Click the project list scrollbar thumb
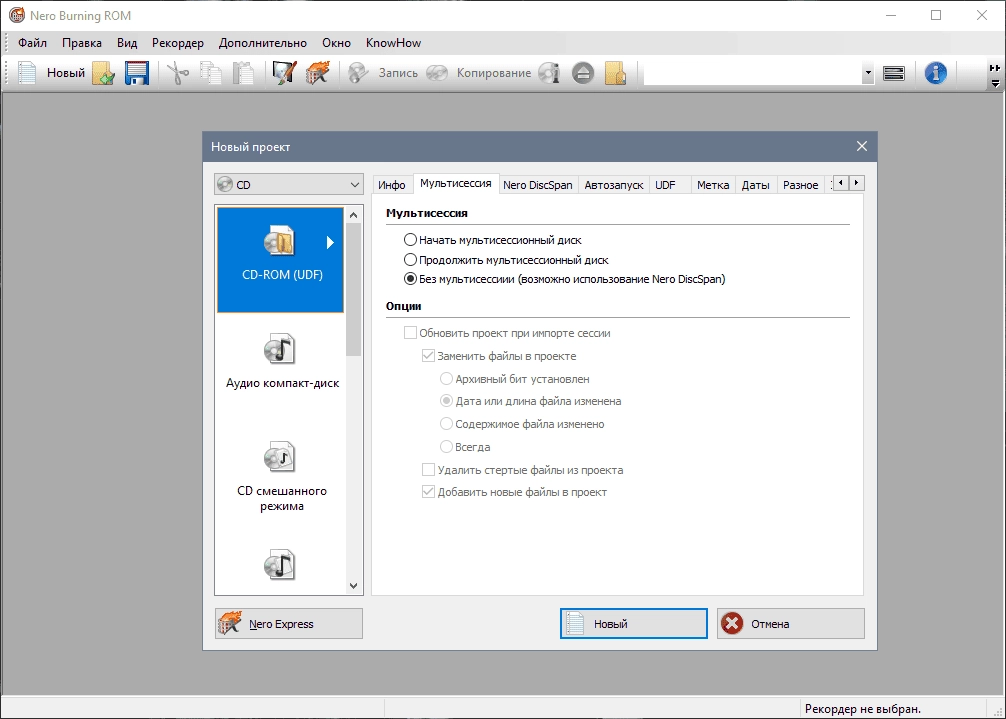Image resolution: width=1006 pixels, height=719 pixels. pos(354,289)
